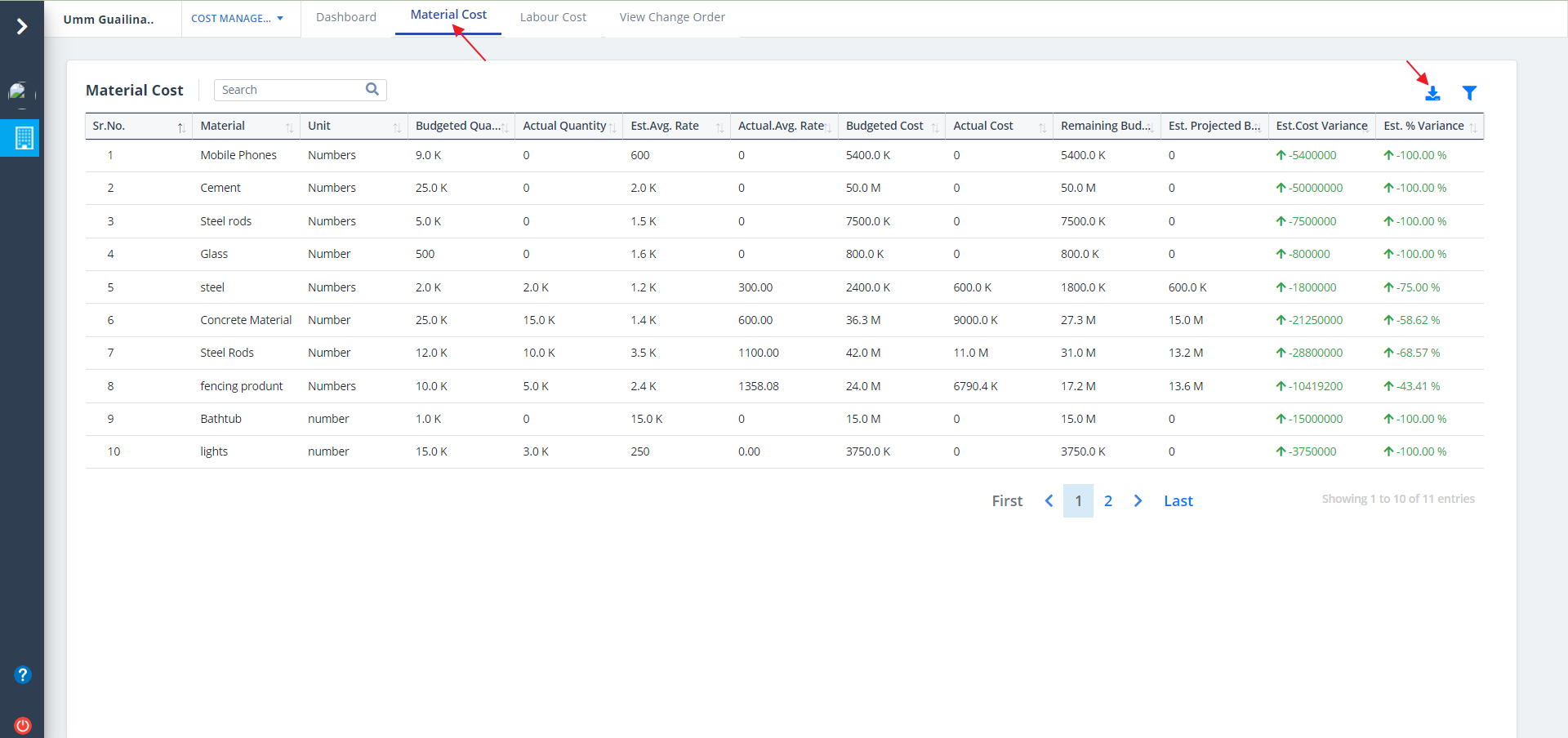Select the building projects sidebar icon
This screenshot has height=738, width=1568.
click(24, 138)
